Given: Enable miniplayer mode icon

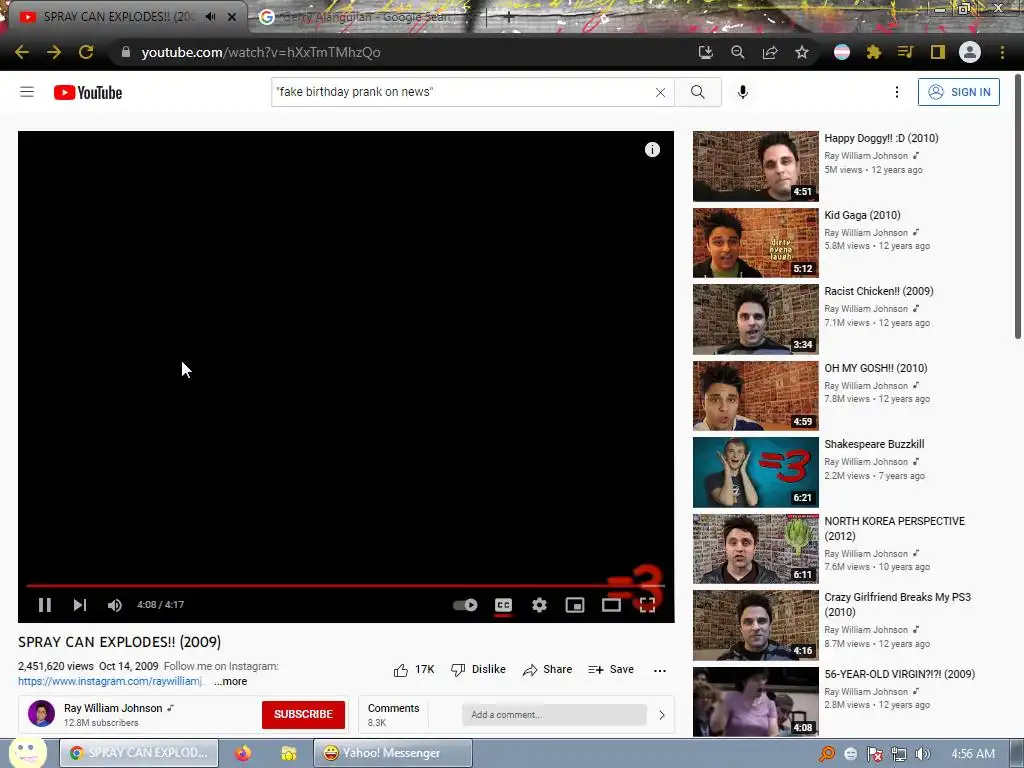Looking at the screenshot, I should [x=575, y=605].
